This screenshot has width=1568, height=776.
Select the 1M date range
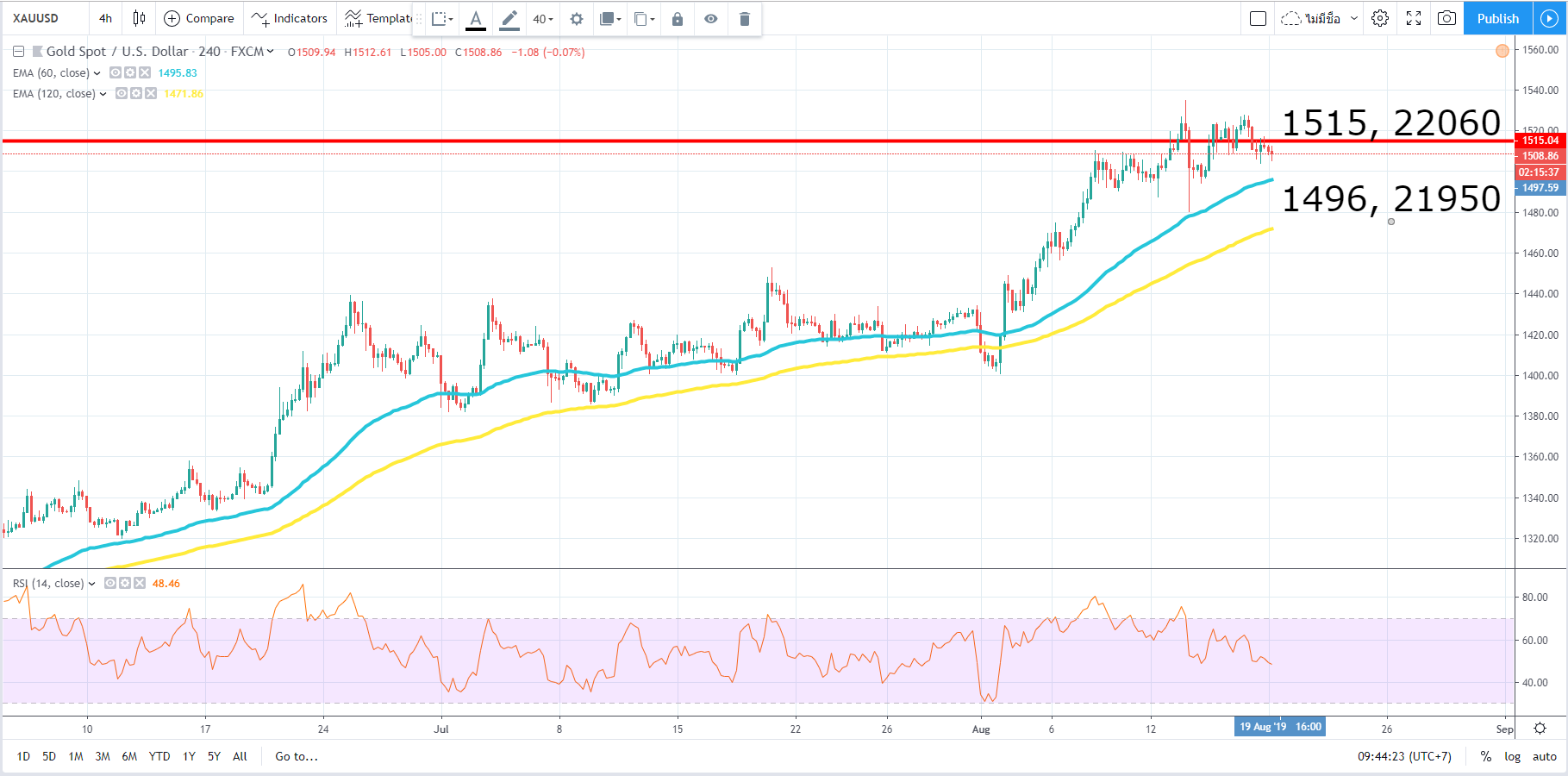pos(76,756)
